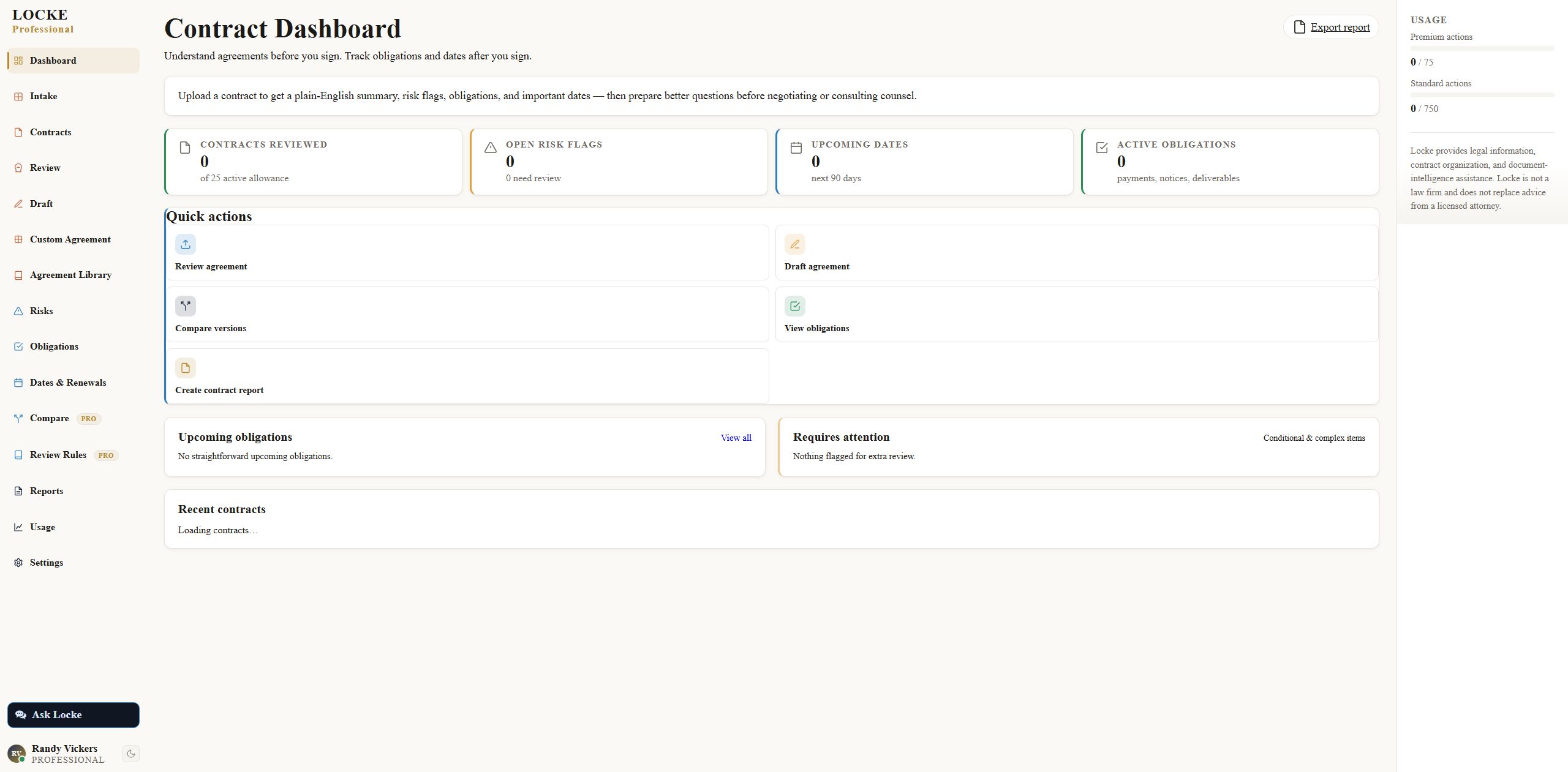The width and height of the screenshot is (1568, 772).
Task: Click the Review Rules sidebar icon
Action: [18, 455]
